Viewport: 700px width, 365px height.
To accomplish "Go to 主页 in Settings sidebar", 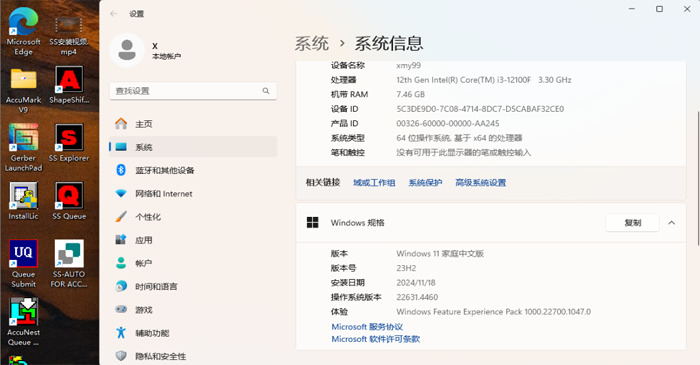I will click(x=193, y=124).
